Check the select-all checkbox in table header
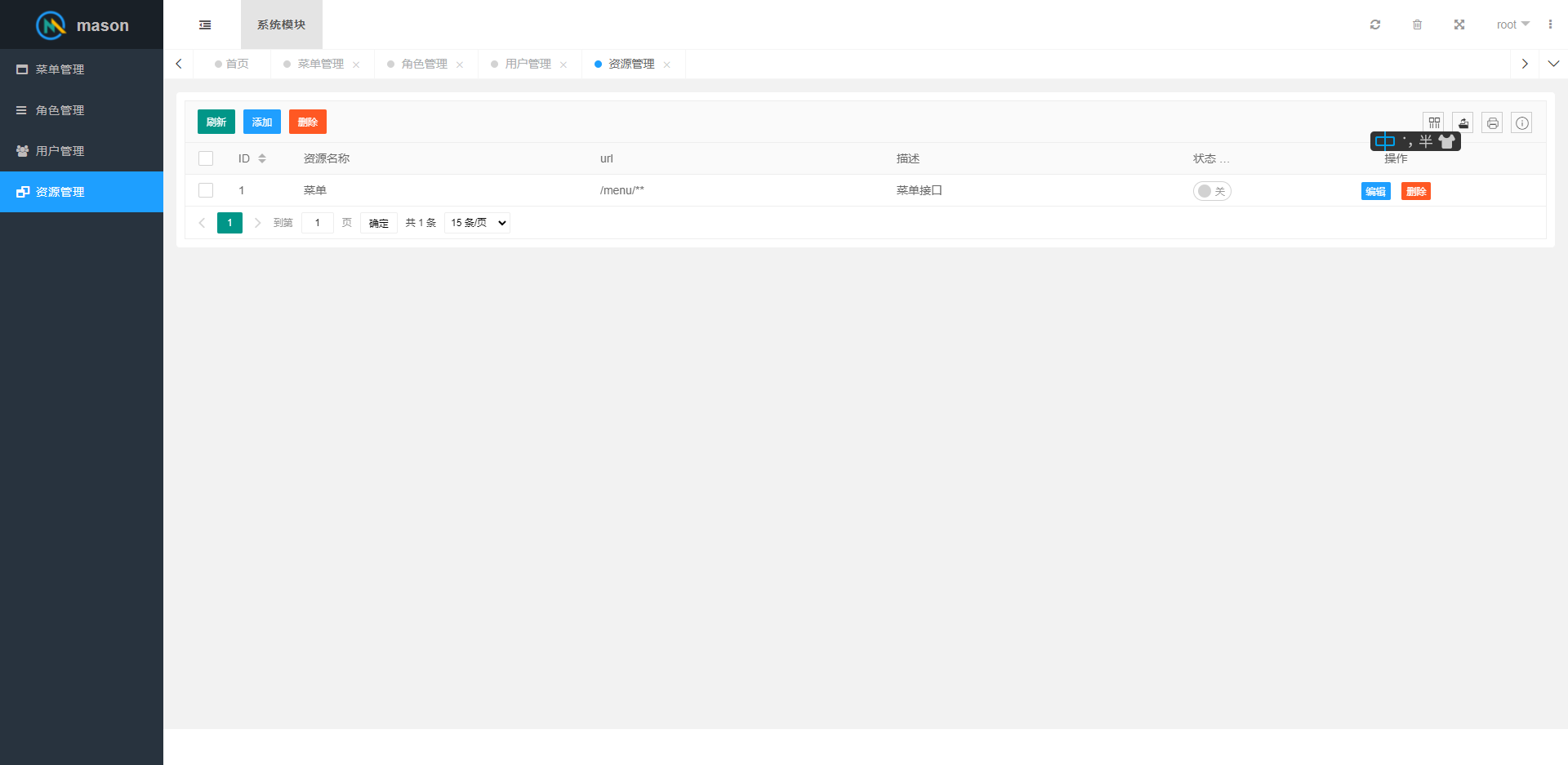The width and height of the screenshot is (1568, 765). [x=205, y=158]
